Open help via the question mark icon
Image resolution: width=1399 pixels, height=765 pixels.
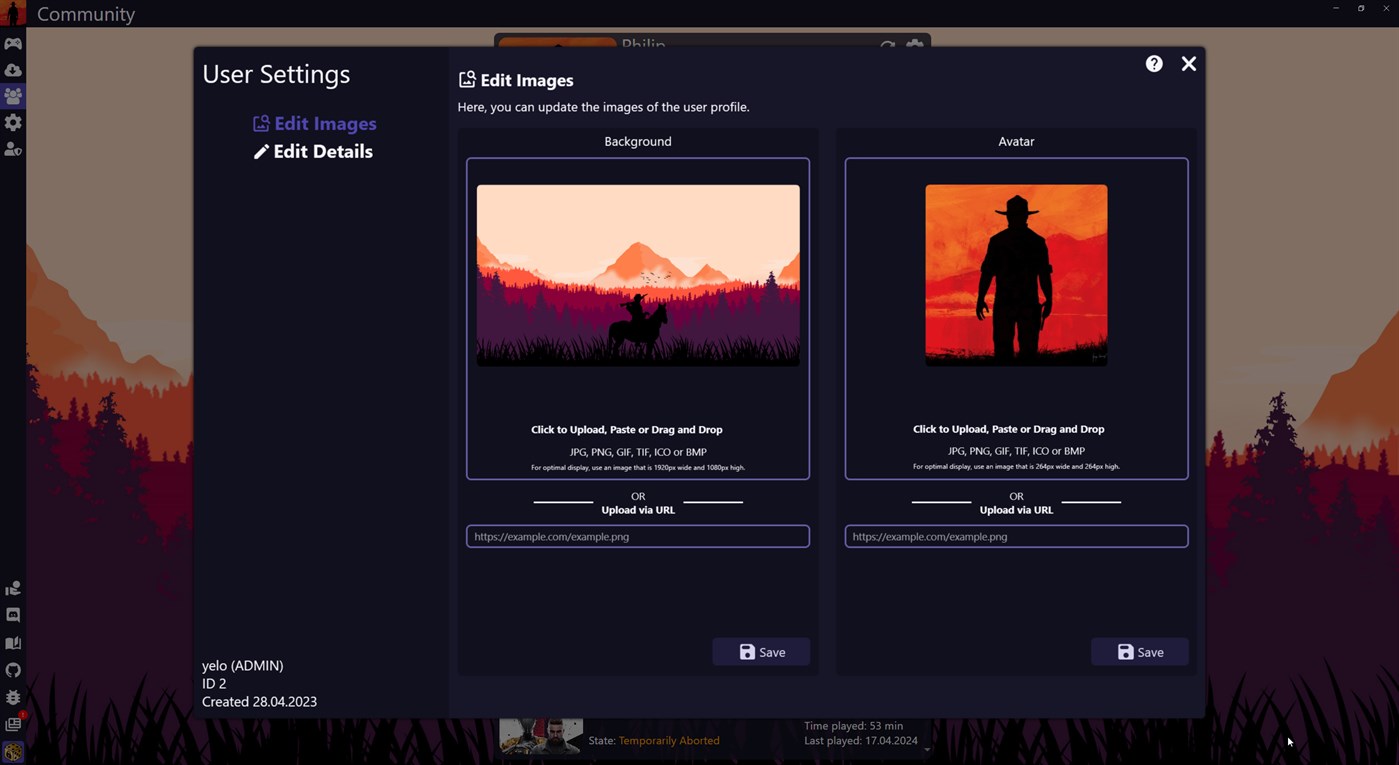coord(1154,64)
